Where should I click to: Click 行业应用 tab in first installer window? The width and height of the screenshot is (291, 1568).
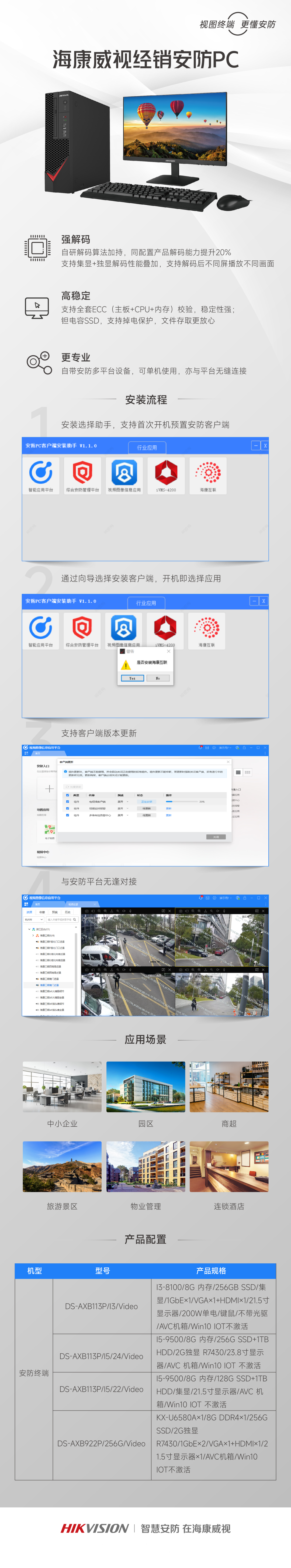click(x=147, y=447)
